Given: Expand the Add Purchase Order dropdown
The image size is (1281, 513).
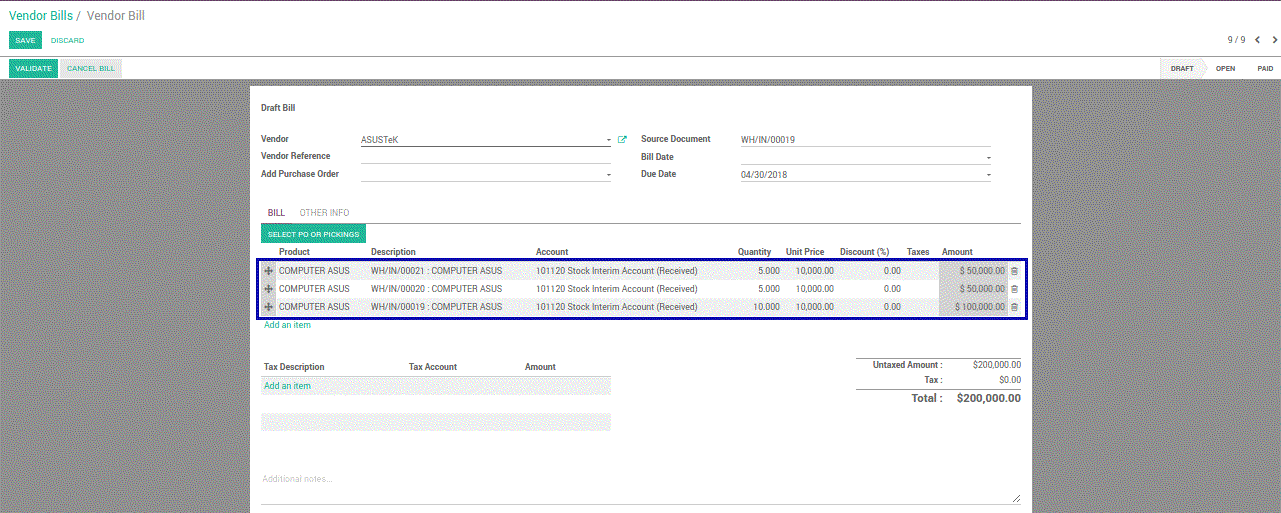Looking at the screenshot, I should tap(608, 175).
